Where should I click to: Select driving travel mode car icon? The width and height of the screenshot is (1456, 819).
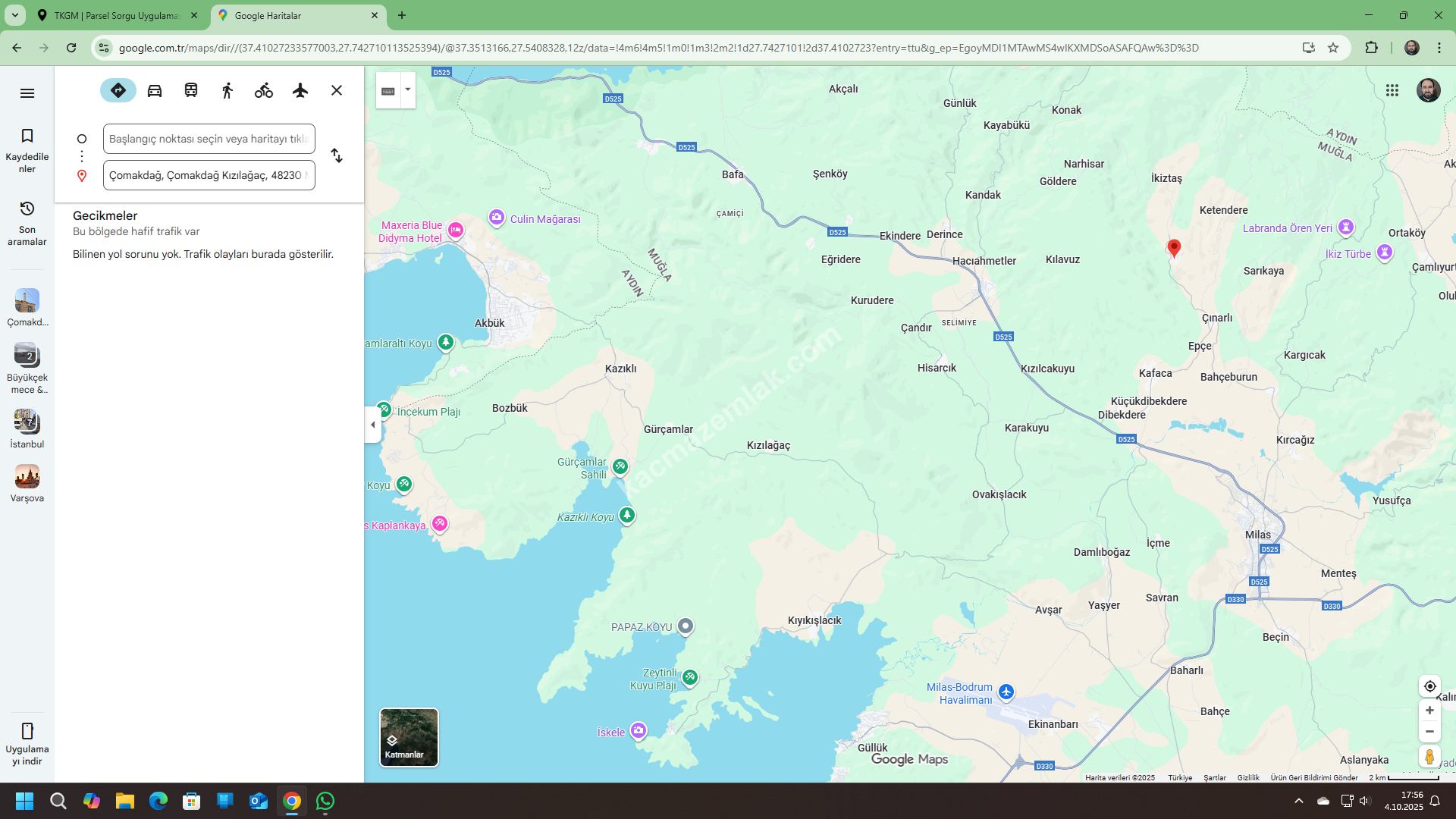pos(155,90)
